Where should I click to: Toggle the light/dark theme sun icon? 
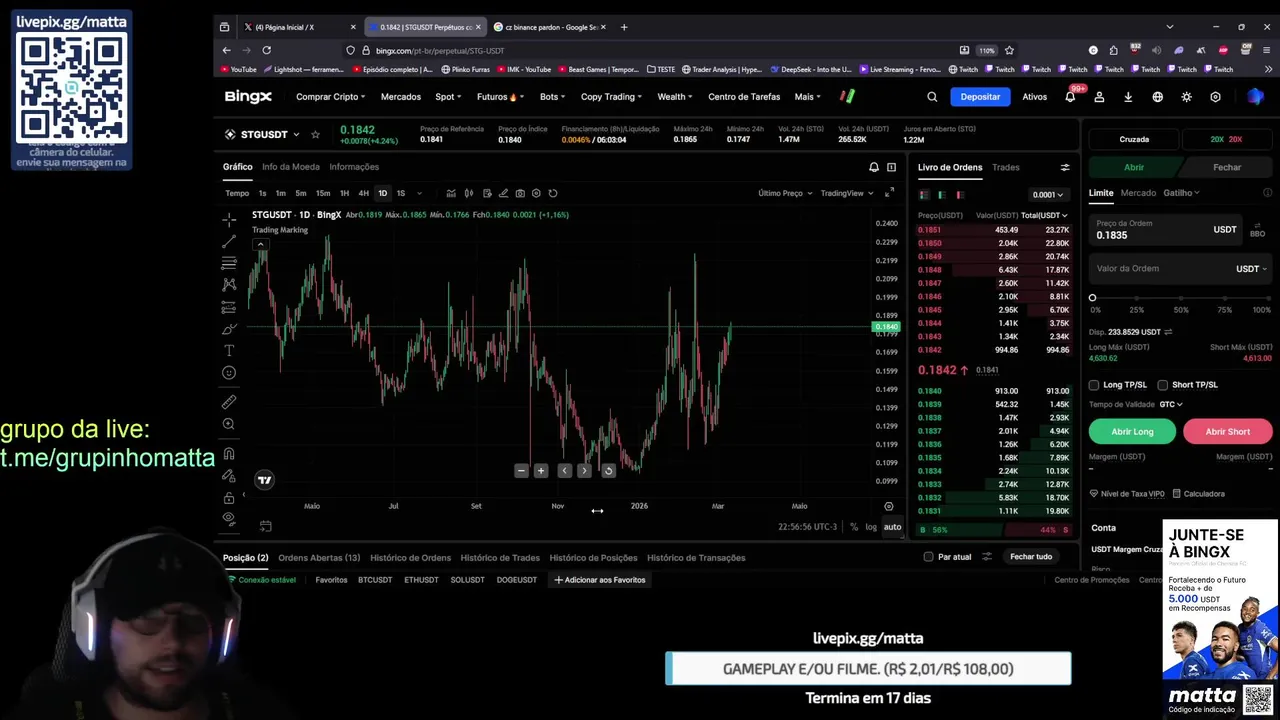(x=1186, y=97)
